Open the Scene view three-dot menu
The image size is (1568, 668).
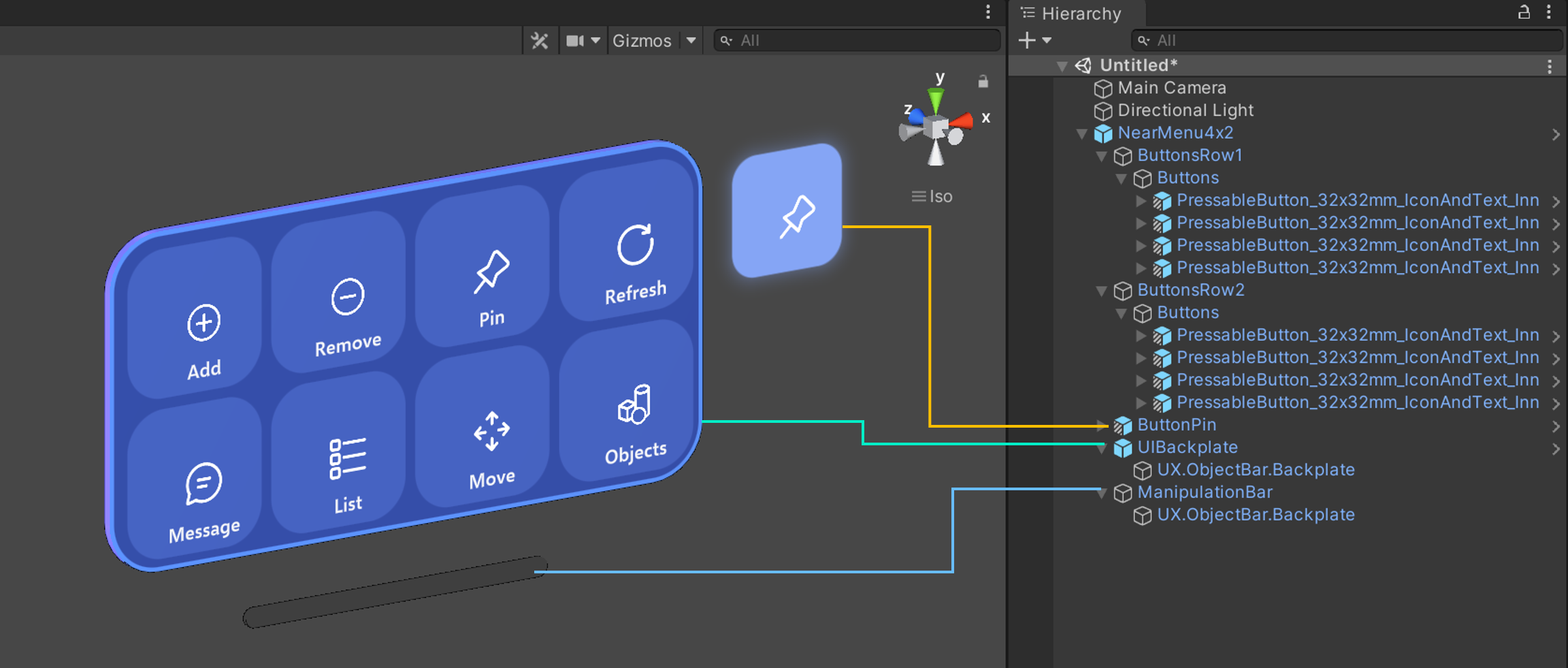coord(987,12)
